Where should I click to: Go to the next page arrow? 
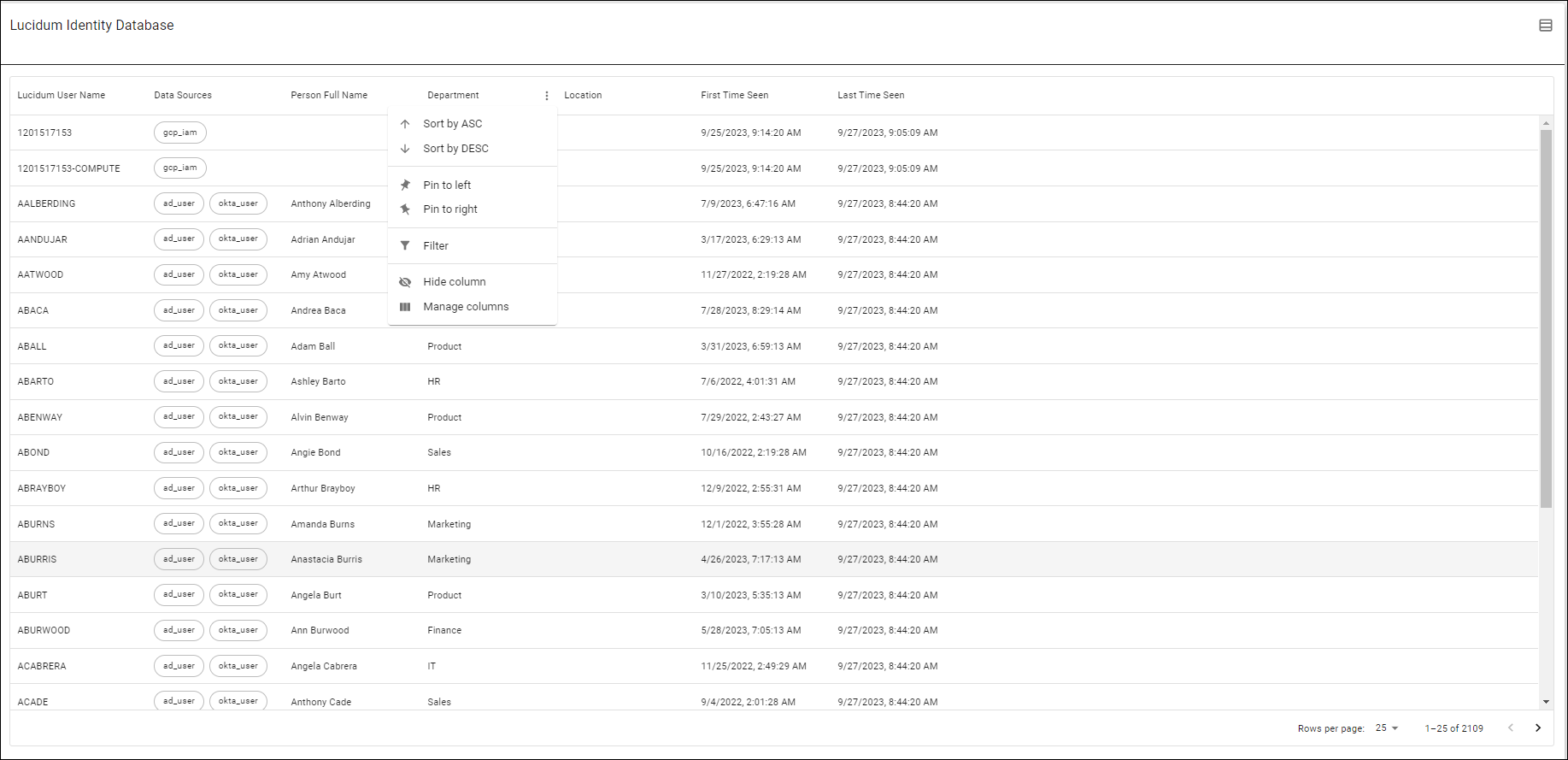(x=1538, y=728)
